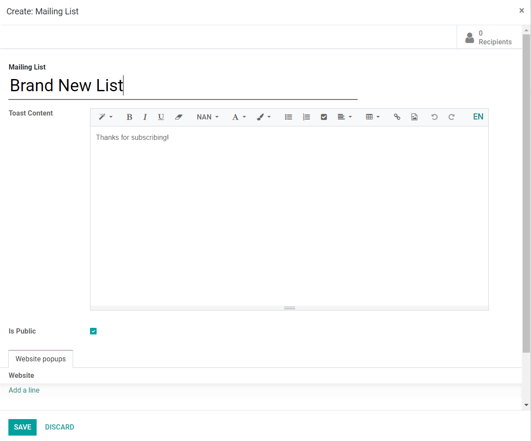Click the eraser remove-format icon

tap(178, 117)
